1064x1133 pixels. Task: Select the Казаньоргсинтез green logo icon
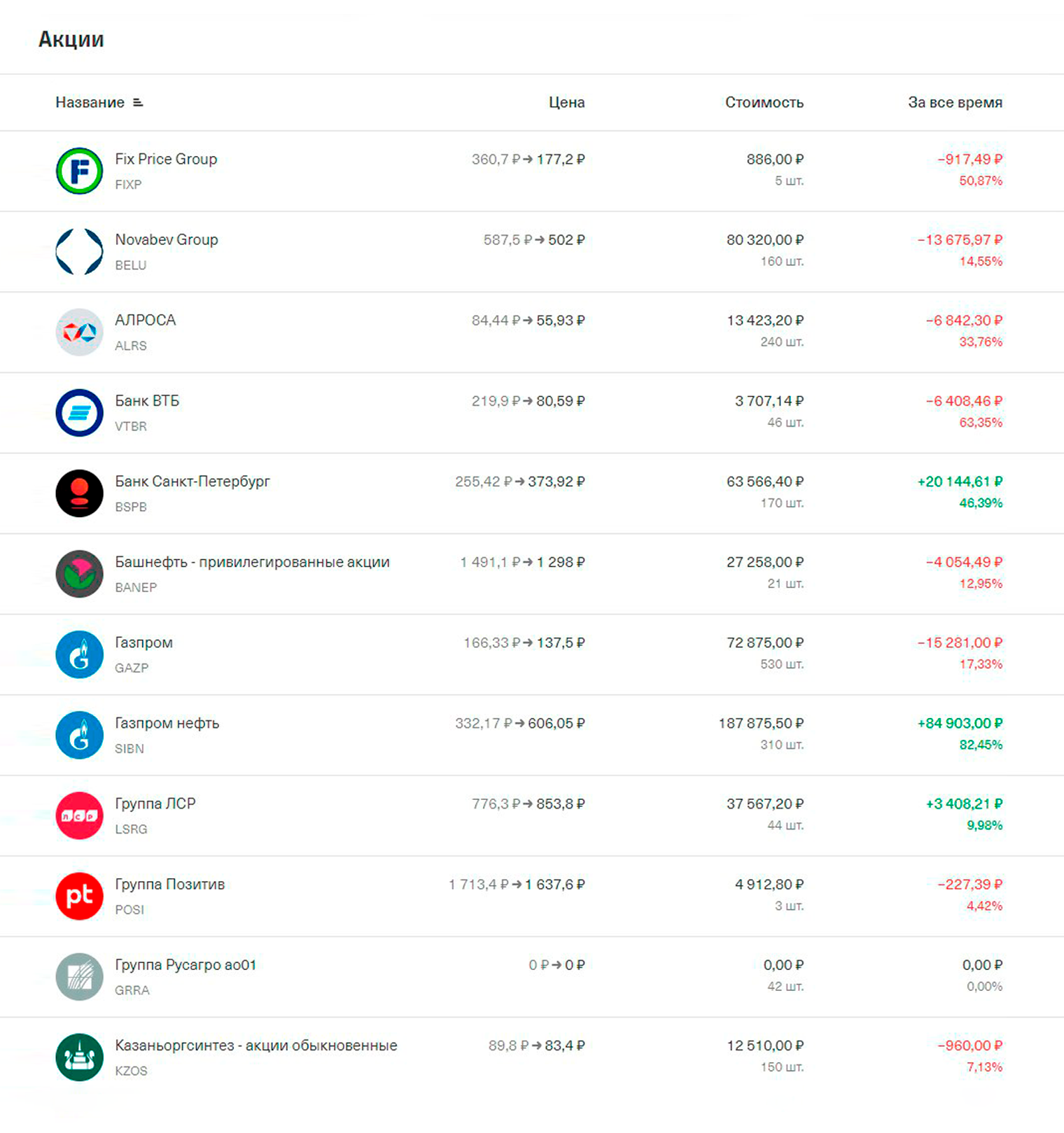click(x=79, y=1056)
